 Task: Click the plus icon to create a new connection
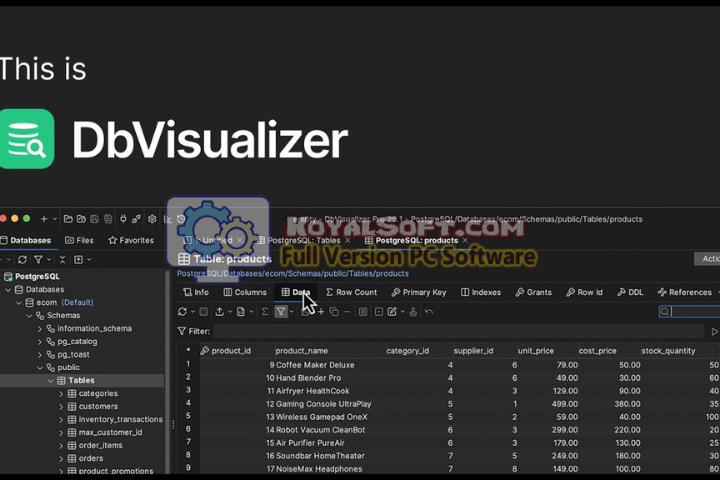point(44,219)
